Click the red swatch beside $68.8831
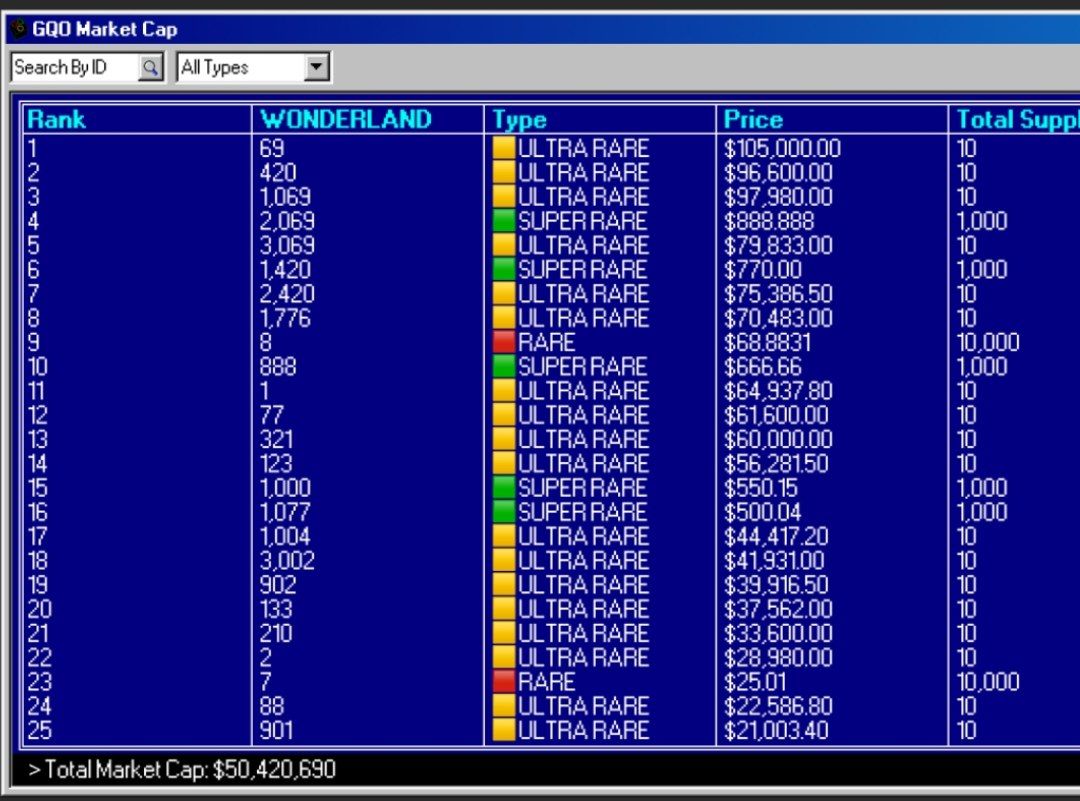 click(504, 342)
